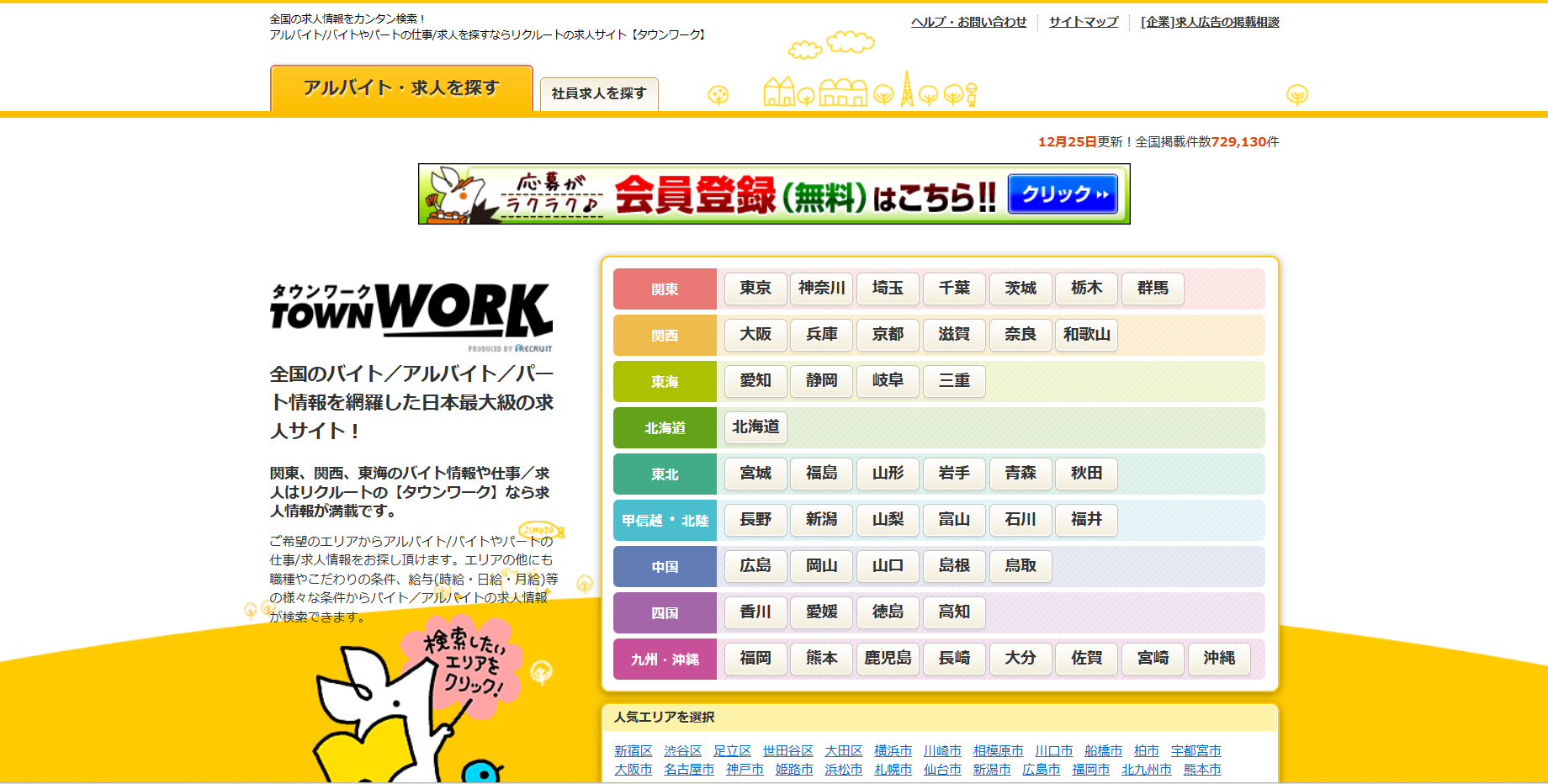Choose the 岐阜 prefecture button
The image size is (1548, 784).
pos(888,381)
